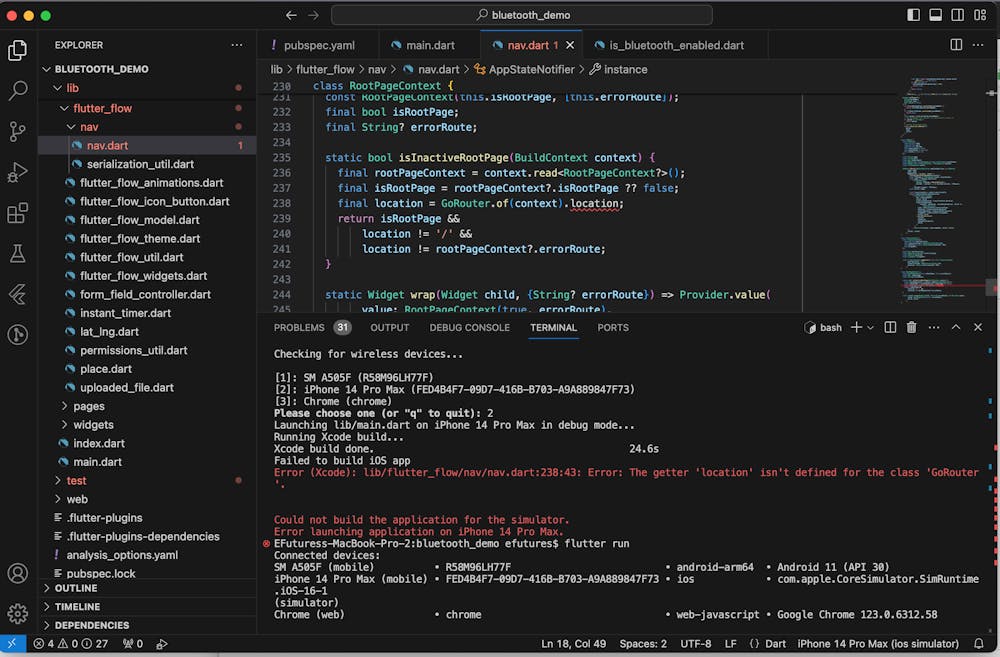Toggle the bottom panel layout button
Viewport: 1000px width, 657px height.
click(x=935, y=15)
